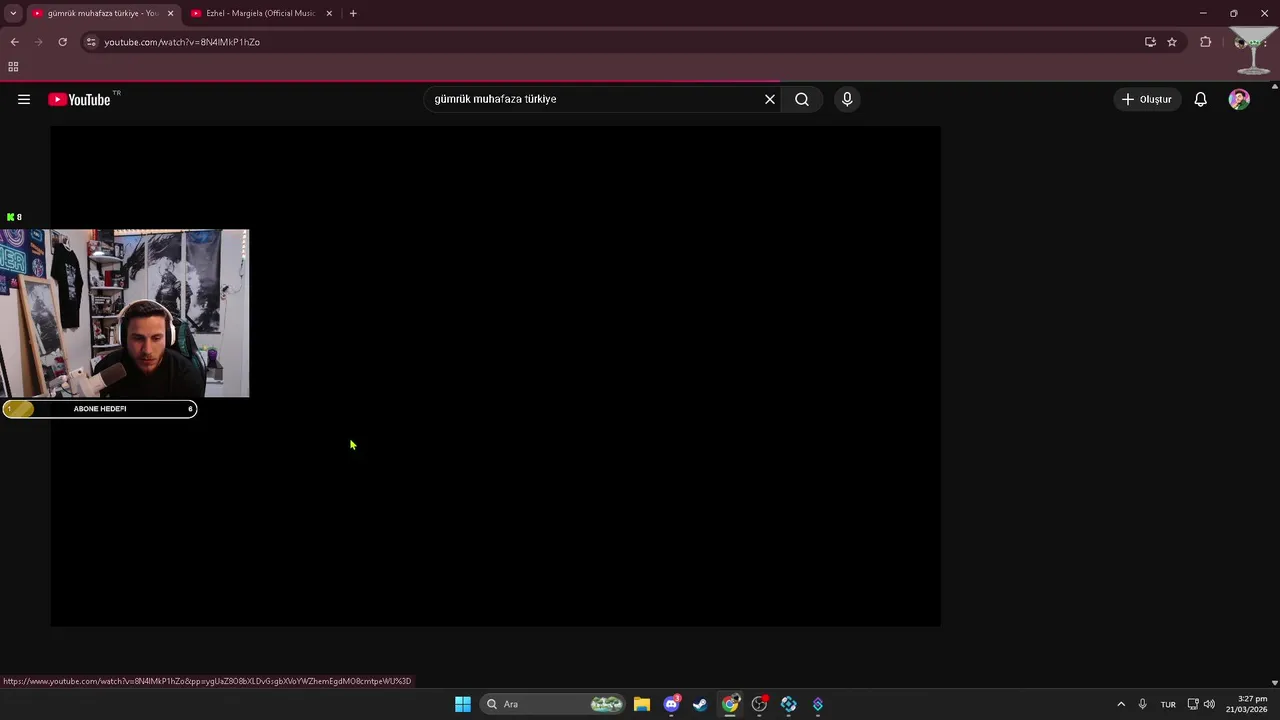Image resolution: width=1280 pixels, height=720 pixels.
Task: Click the webcam overlay thumbnail
Action: (x=124, y=313)
